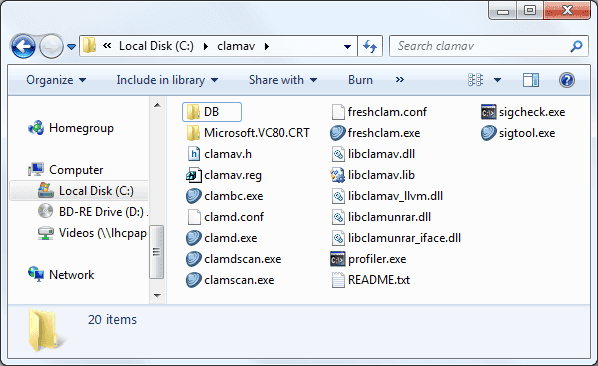Click Burn in the toolbar
The width and height of the screenshot is (598, 366).
pyautogui.click(x=360, y=80)
